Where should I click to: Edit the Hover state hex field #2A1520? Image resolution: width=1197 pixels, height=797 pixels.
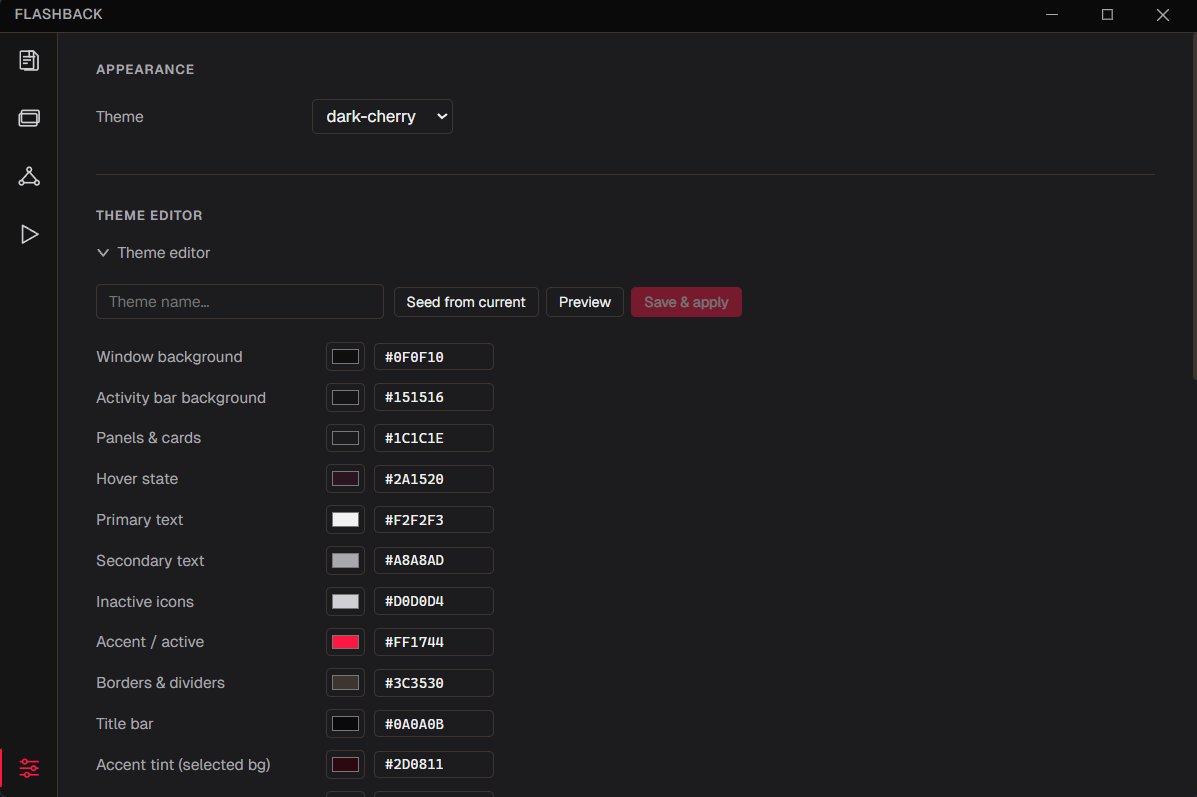[x=434, y=479]
